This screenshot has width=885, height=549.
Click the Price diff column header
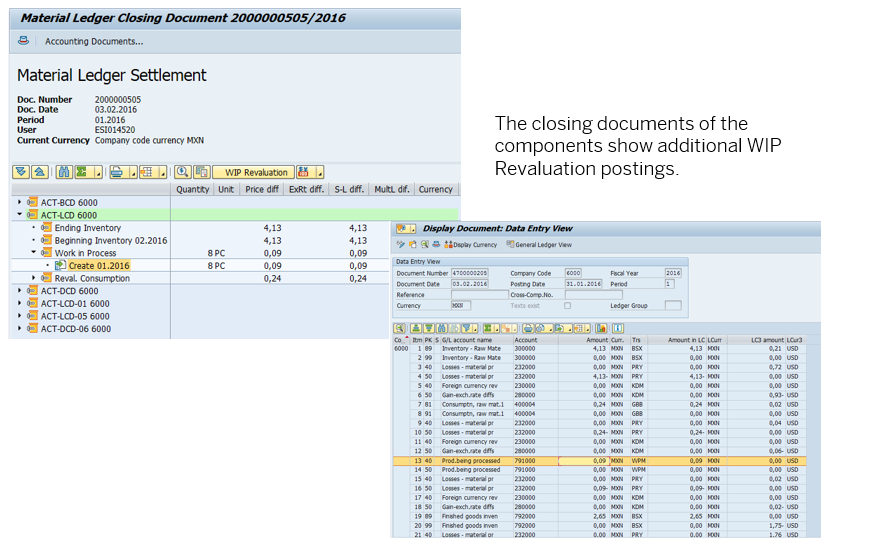pyautogui.click(x=262, y=189)
